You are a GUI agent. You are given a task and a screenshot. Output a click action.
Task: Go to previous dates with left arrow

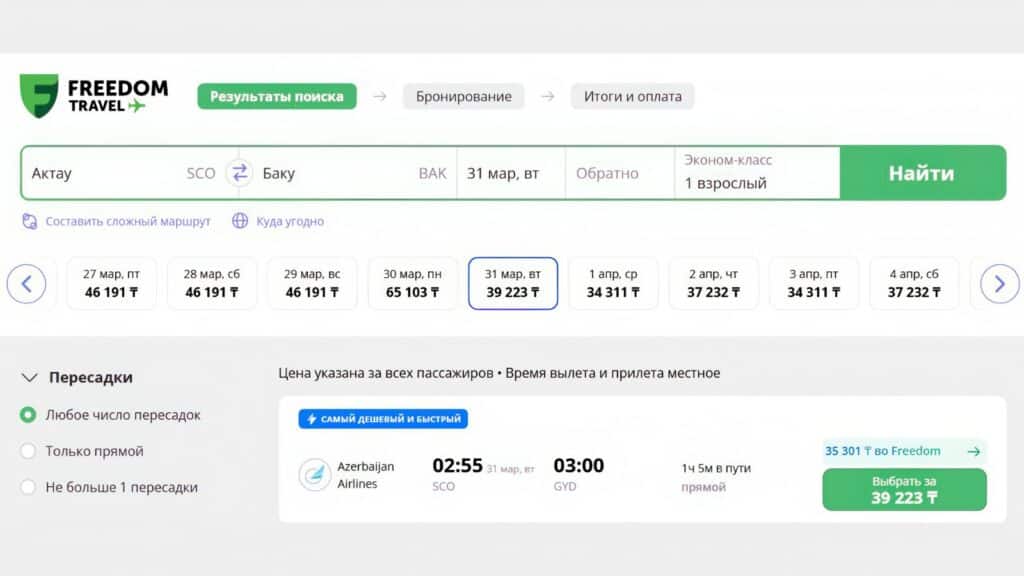(27, 284)
